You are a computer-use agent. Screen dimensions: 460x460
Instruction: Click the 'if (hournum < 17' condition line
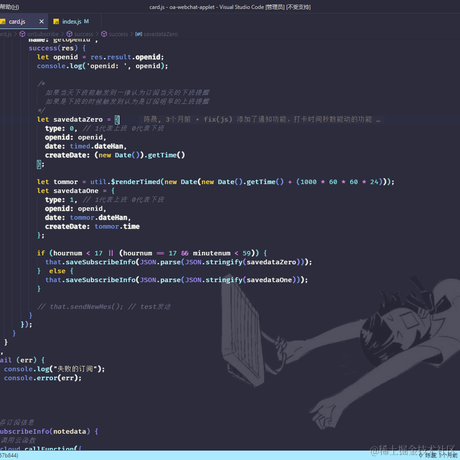[x=152, y=253]
